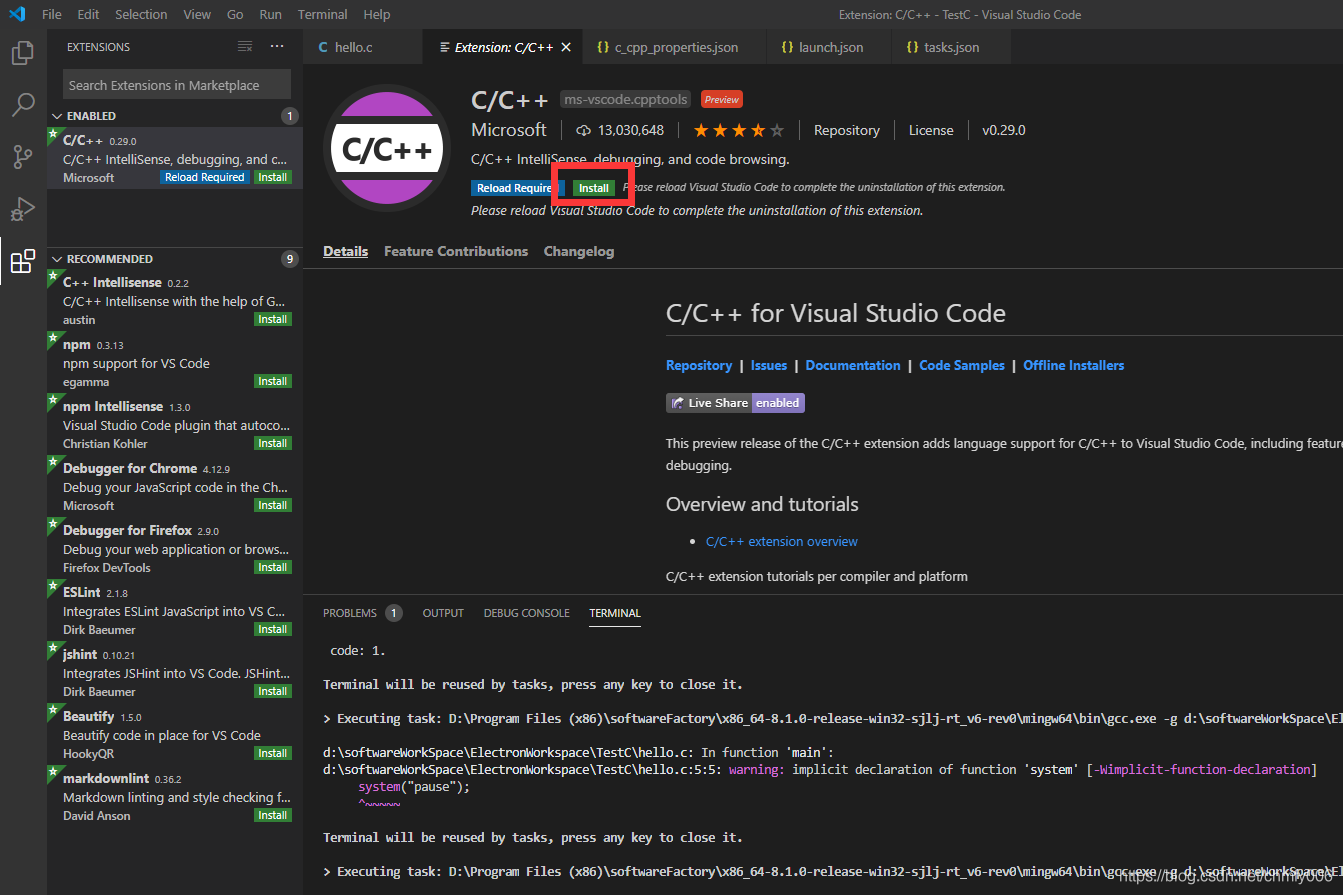This screenshot has height=895, width=1343.
Task: Install the Debugger for Firefox extension
Action: 273,568
